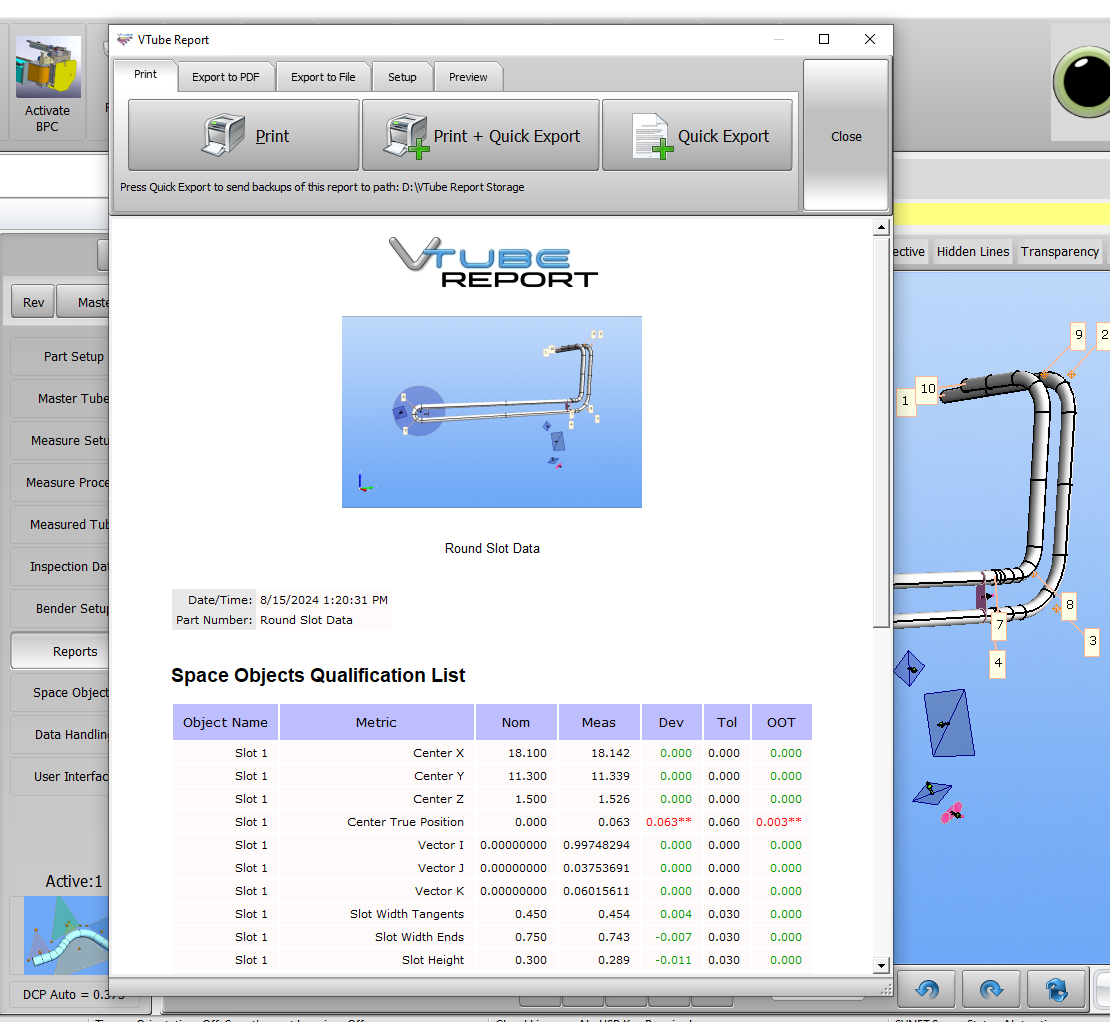Open Bender Setup menu button
The image size is (1110, 1022).
click(x=60, y=609)
